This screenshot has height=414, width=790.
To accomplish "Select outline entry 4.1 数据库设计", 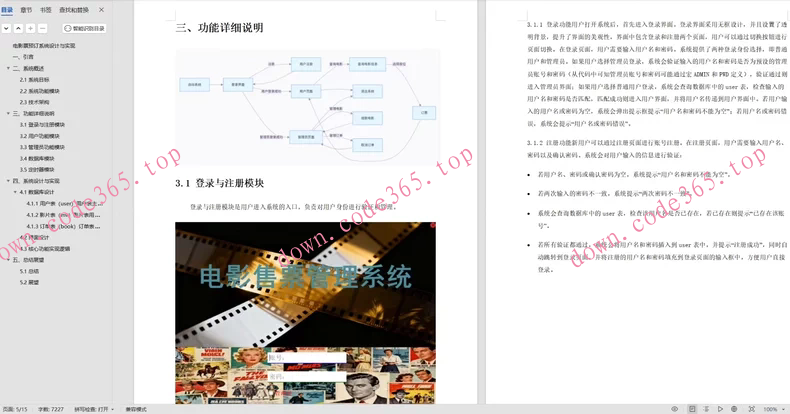I will pyautogui.click(x=37, y=192).
